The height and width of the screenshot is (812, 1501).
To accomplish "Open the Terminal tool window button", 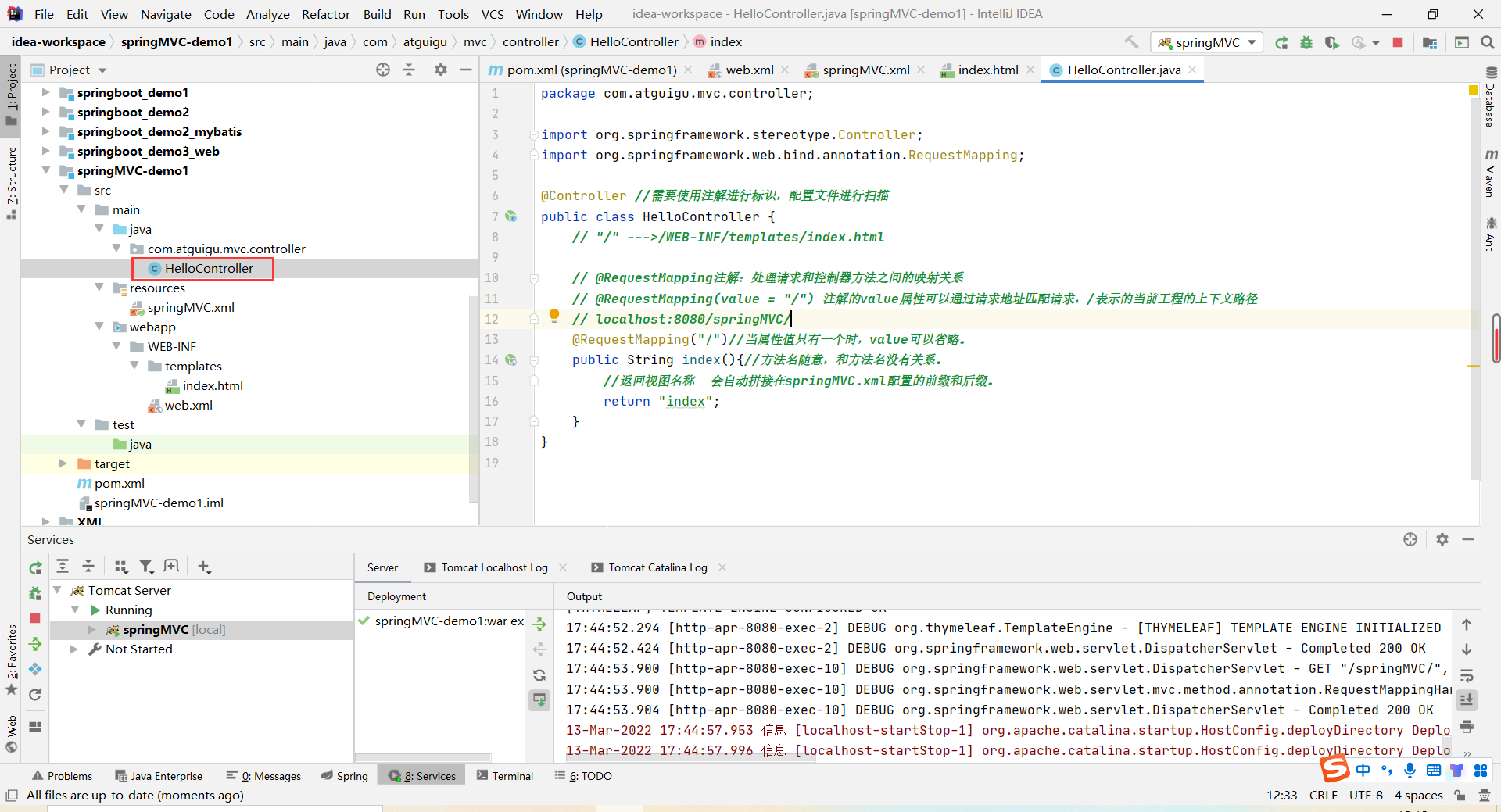I will point(505,775).
